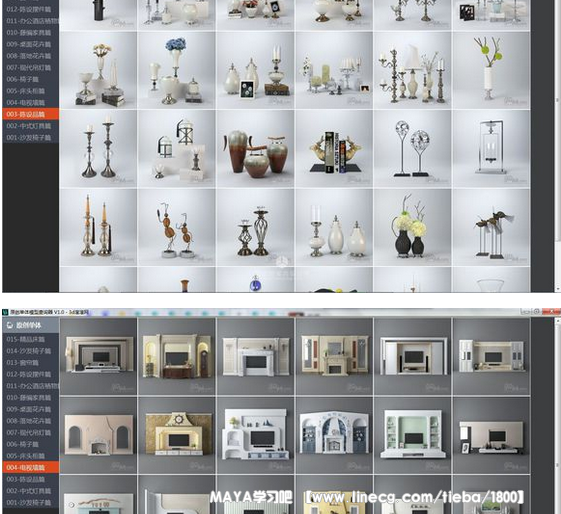Choose category 011 in the lower window sidebar

pos(31,386)
